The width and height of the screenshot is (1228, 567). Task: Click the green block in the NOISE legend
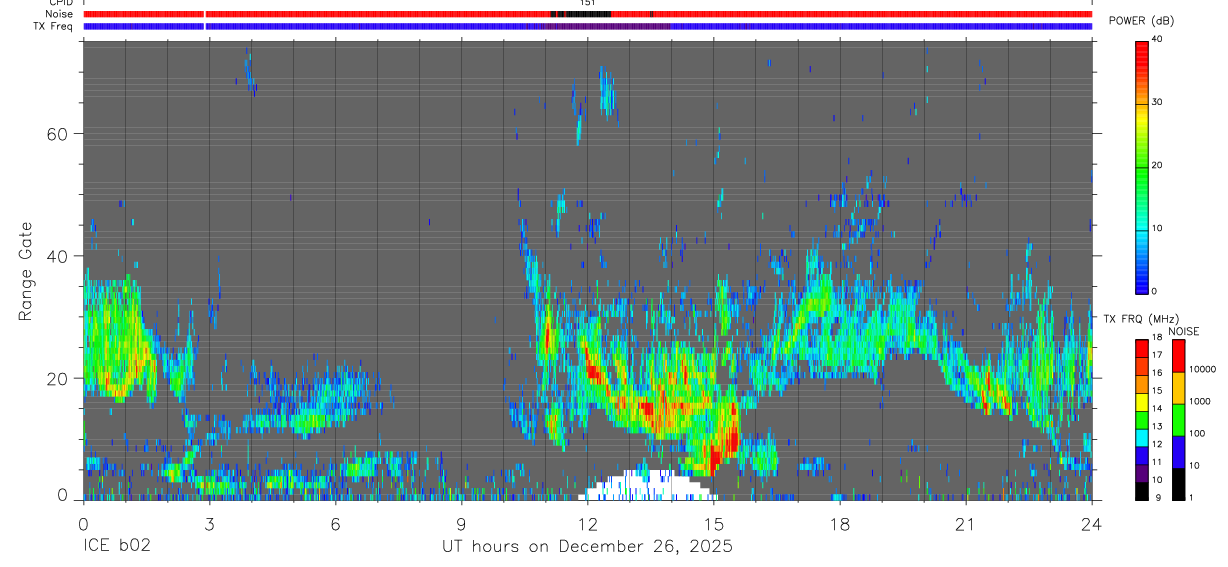(x=1177, y=418)
